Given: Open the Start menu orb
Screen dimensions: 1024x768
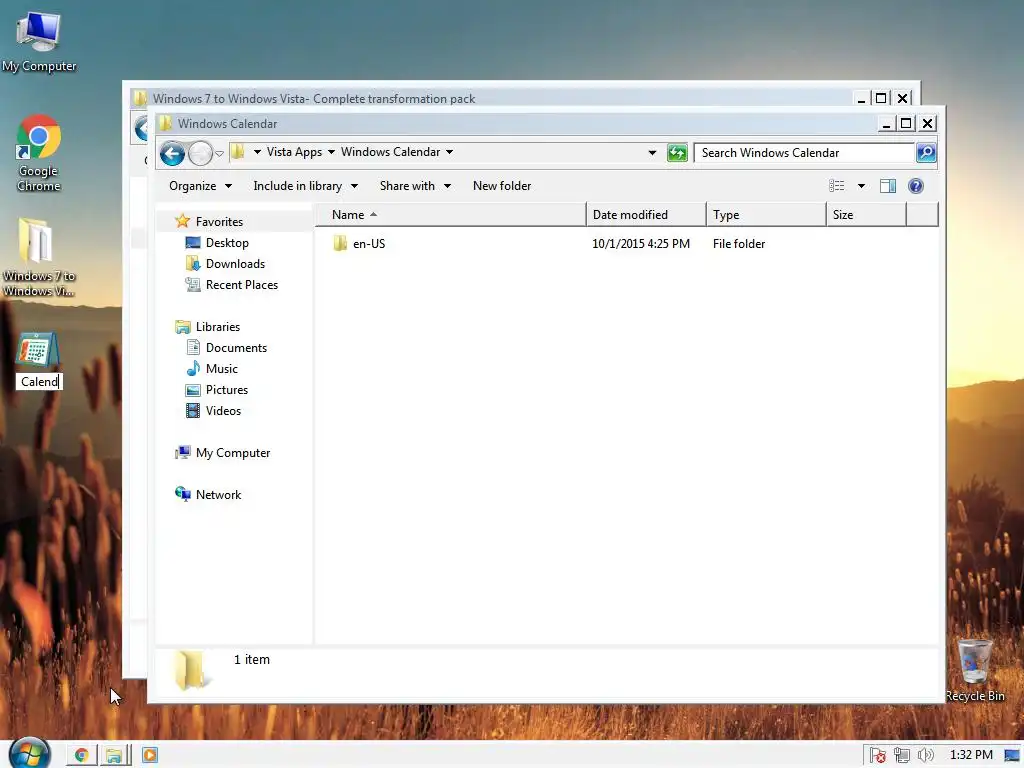Looking at the screenshot, I should [29, 754].
